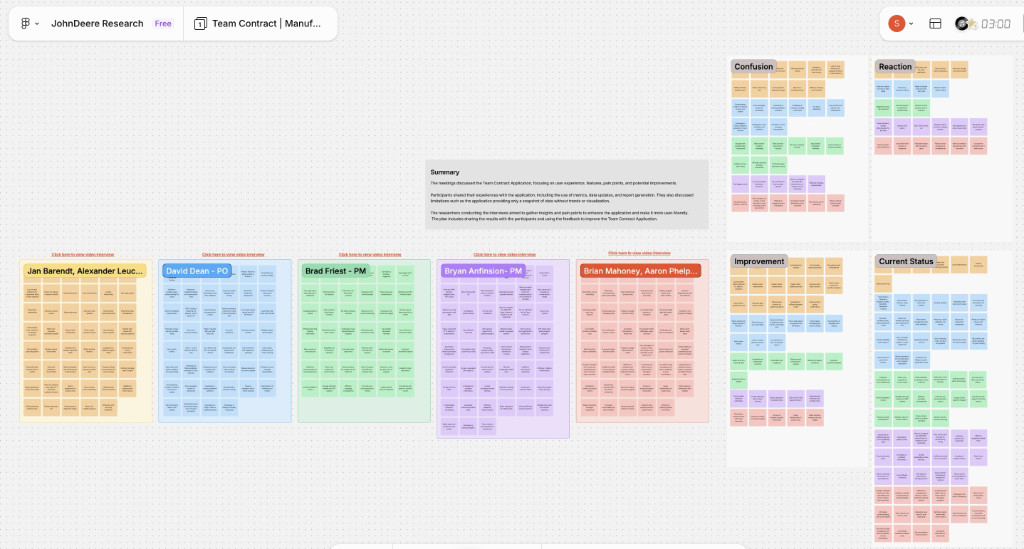Open video interview link above Jan Barendt section
Screen dimensions: 1024x549
[83, 255]
